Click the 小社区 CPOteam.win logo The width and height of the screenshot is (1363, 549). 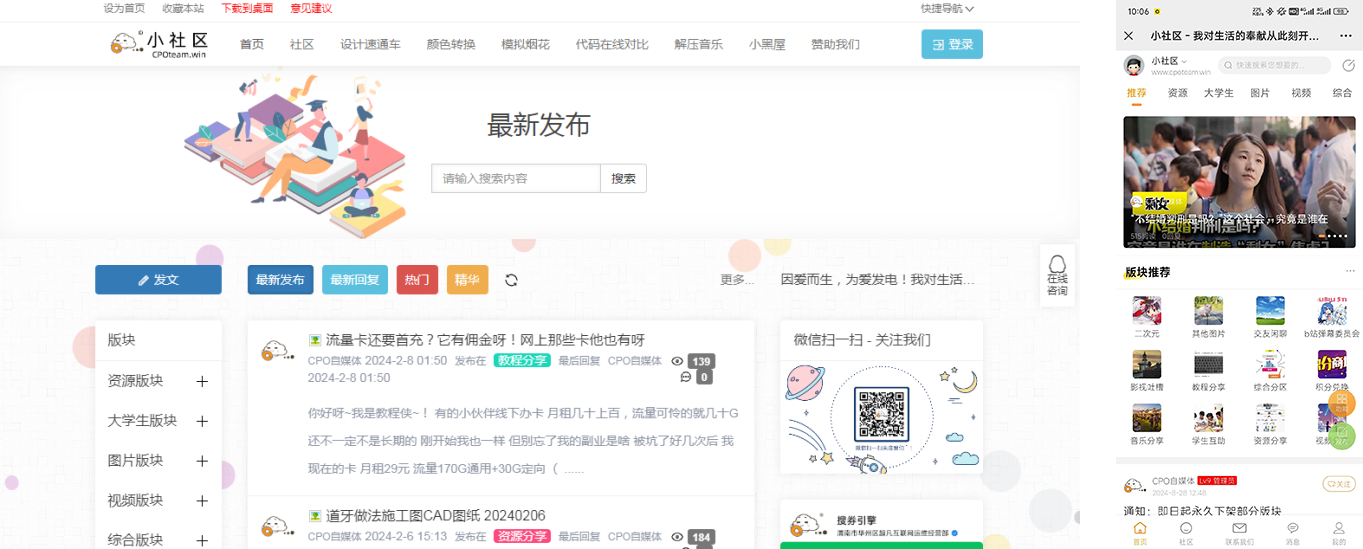pos(159,45)
